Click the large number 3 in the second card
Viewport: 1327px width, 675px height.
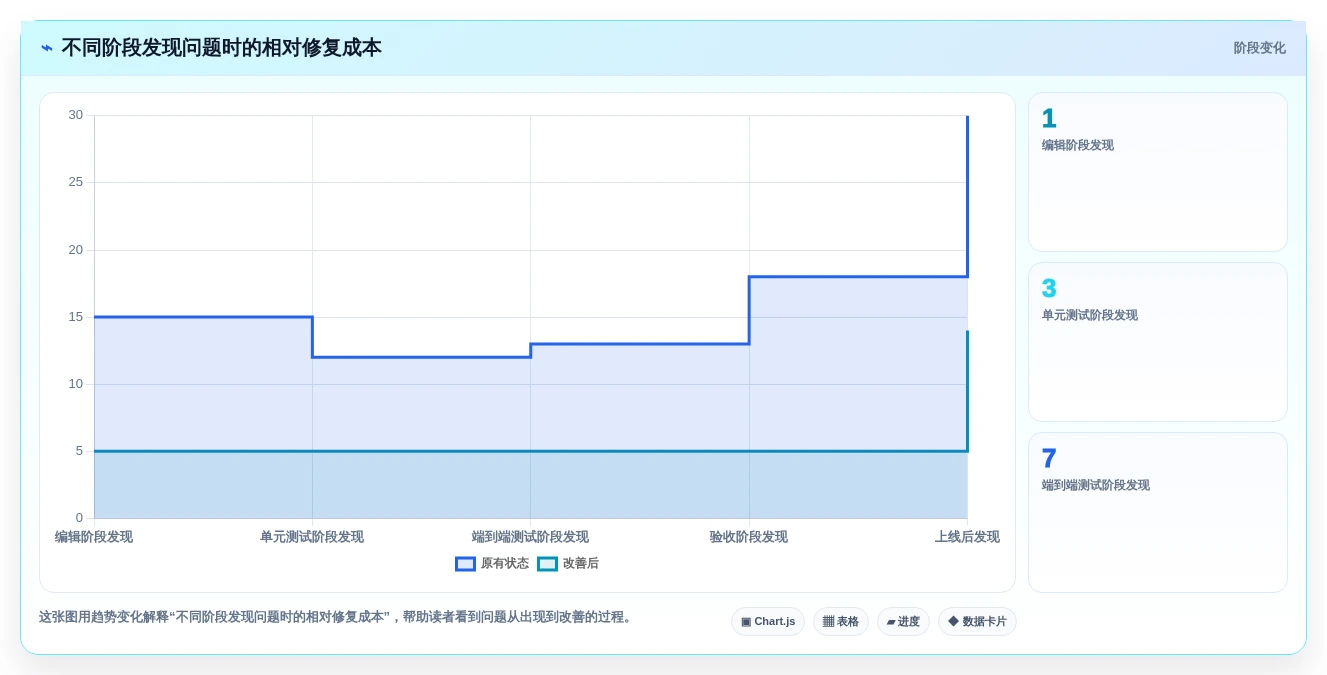(1049, 289)
